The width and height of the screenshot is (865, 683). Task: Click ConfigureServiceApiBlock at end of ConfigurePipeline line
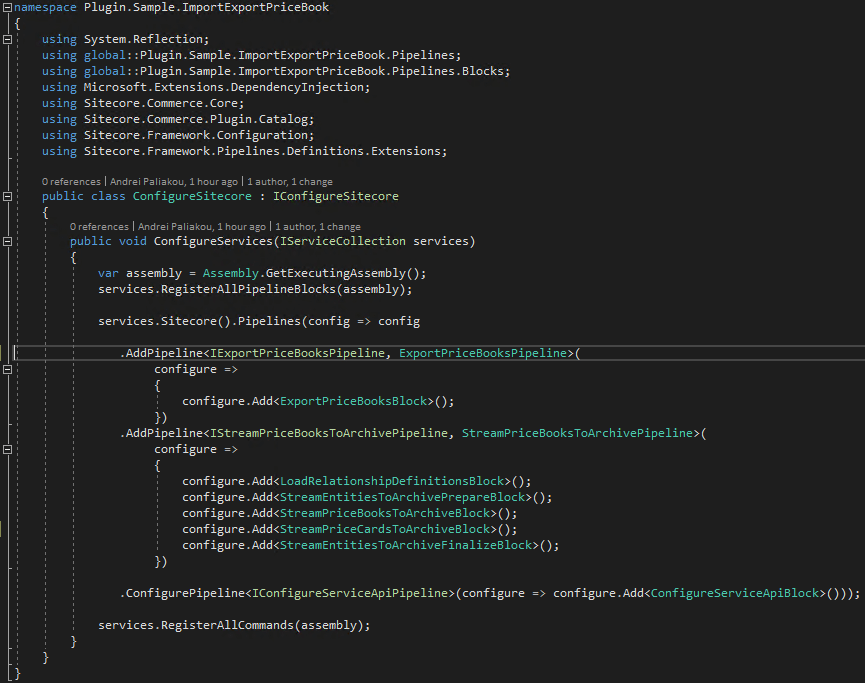point(735,593)
